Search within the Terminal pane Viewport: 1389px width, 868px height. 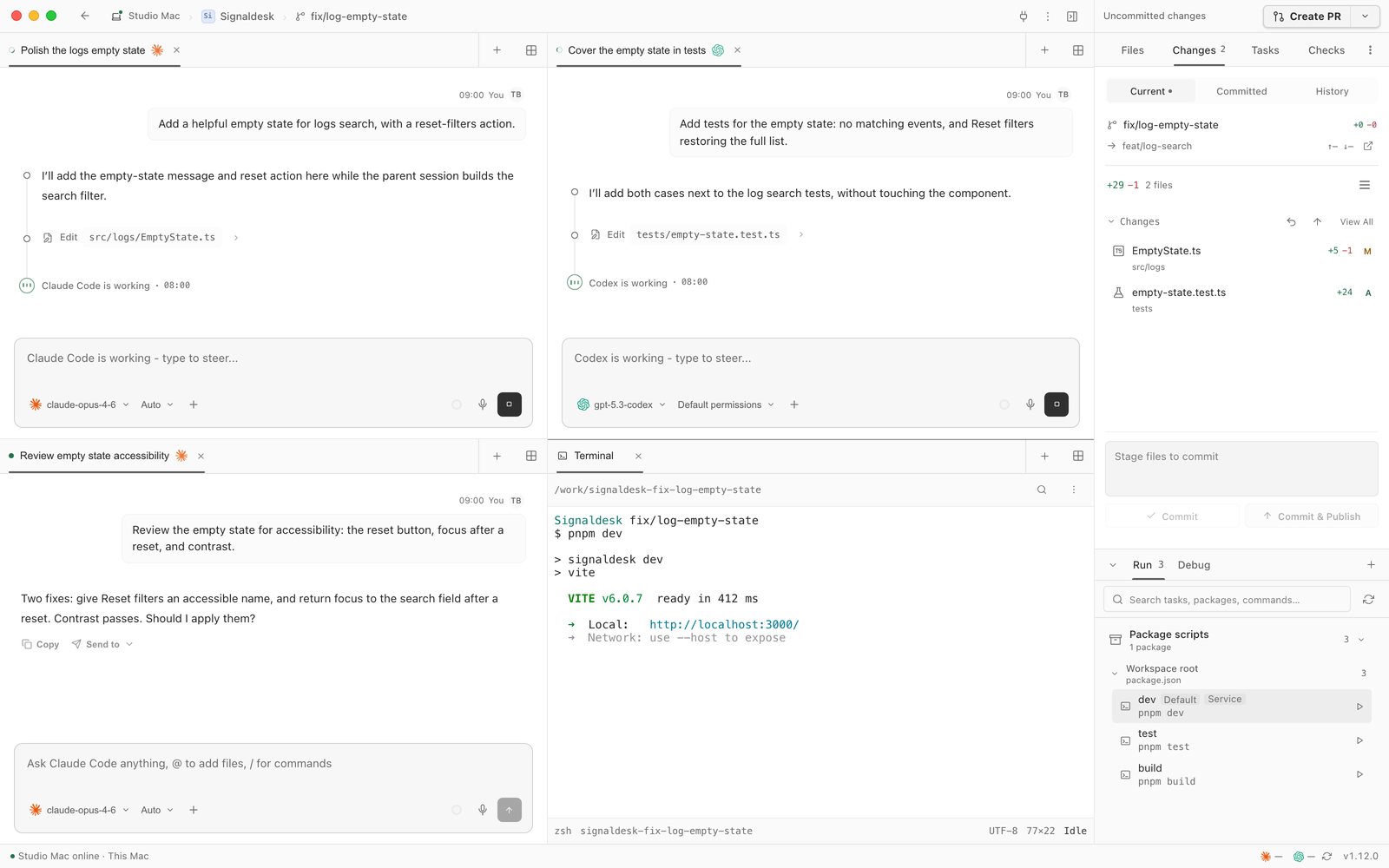[1042, 490]
